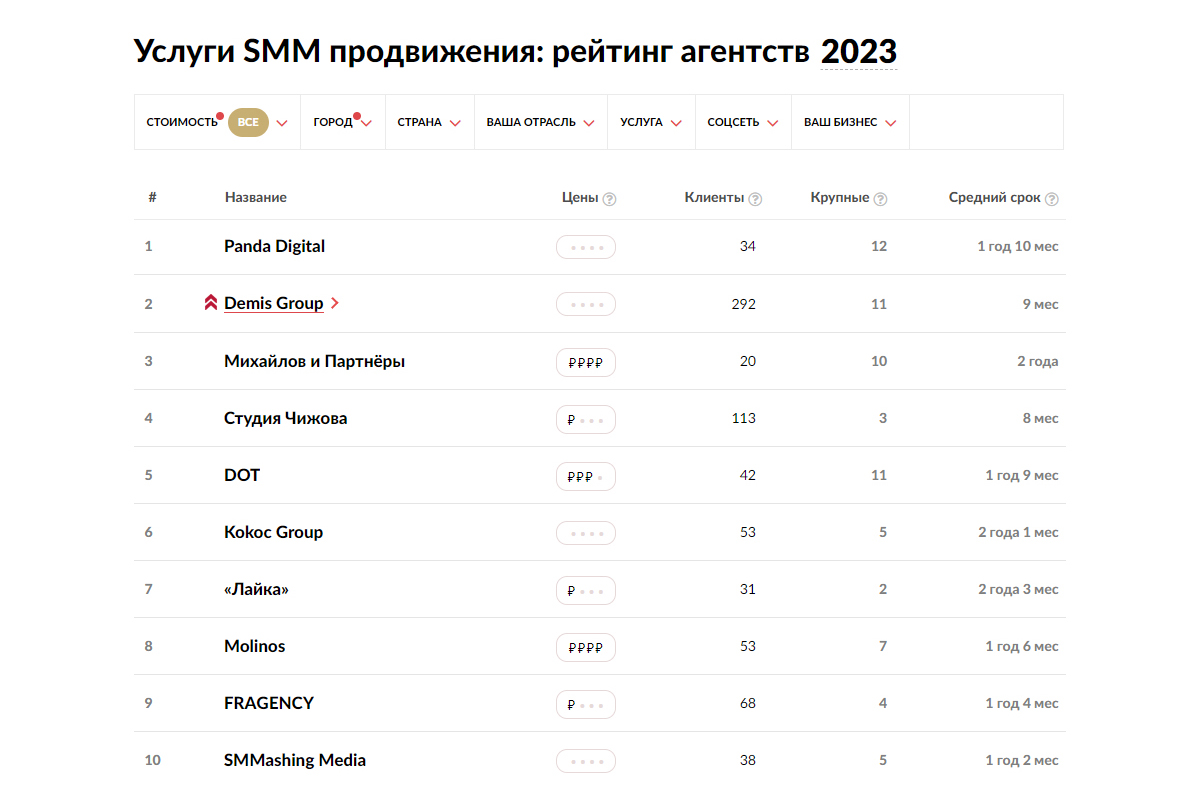This screenshot has width=1200, height=800.
Task: Expand the СОЦСЕТЬ filter dropdown
Action: (742, 121)
